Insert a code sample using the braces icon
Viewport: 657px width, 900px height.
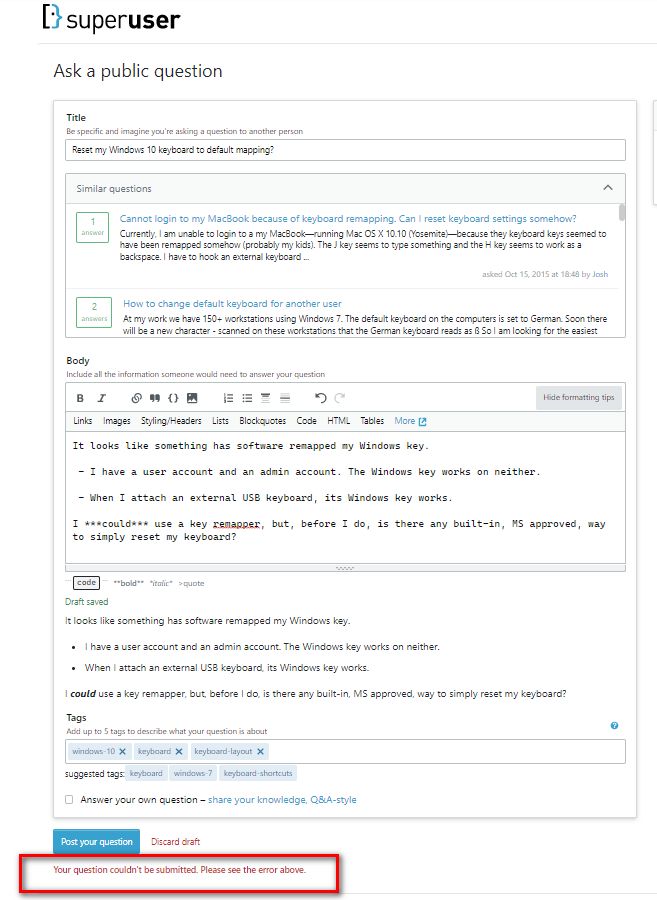tap(173, 398)
